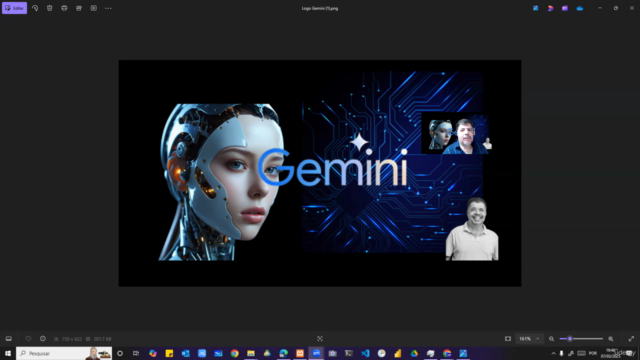Open the purple Clipchamp icon in title bar

point(565,8)
